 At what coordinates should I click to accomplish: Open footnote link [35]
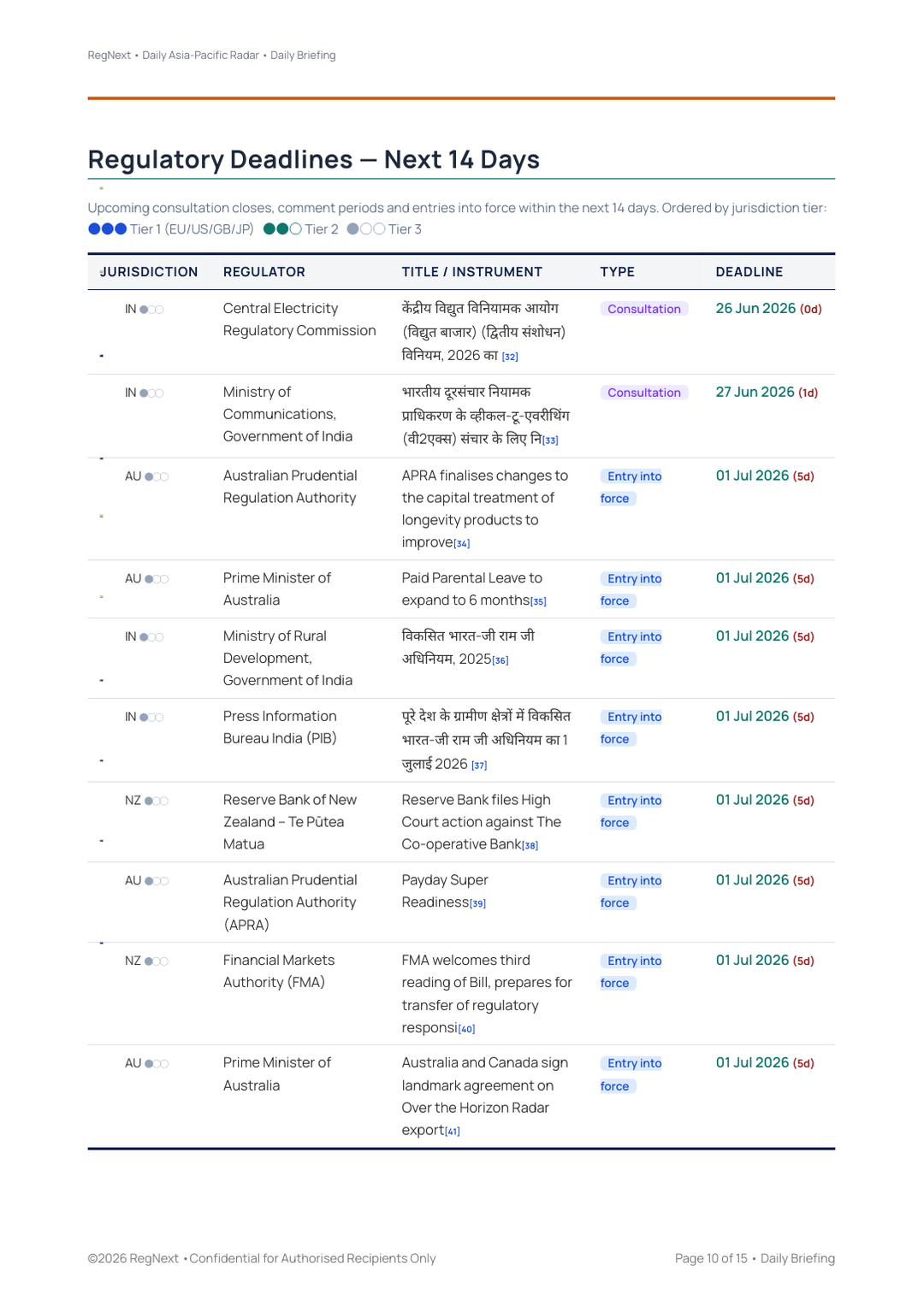tap(538, 602)
